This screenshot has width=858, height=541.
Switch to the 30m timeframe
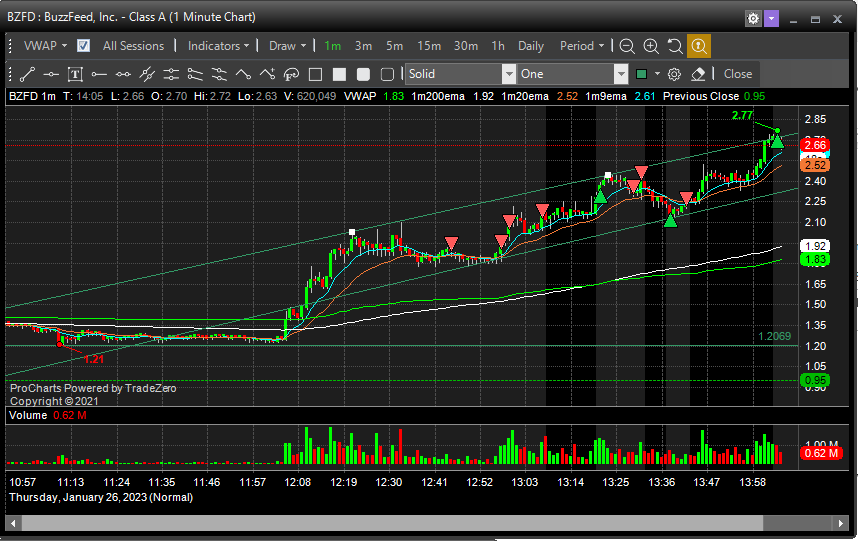(x=466, y=46)
